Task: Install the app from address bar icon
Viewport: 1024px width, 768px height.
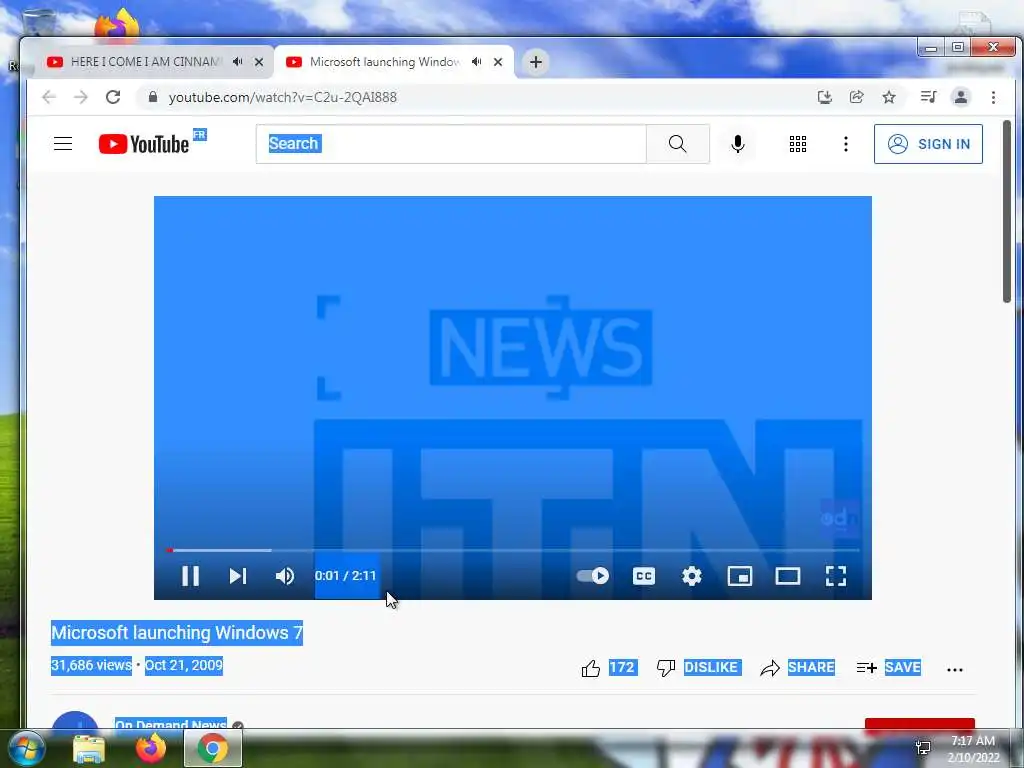Action: point(825,97)
